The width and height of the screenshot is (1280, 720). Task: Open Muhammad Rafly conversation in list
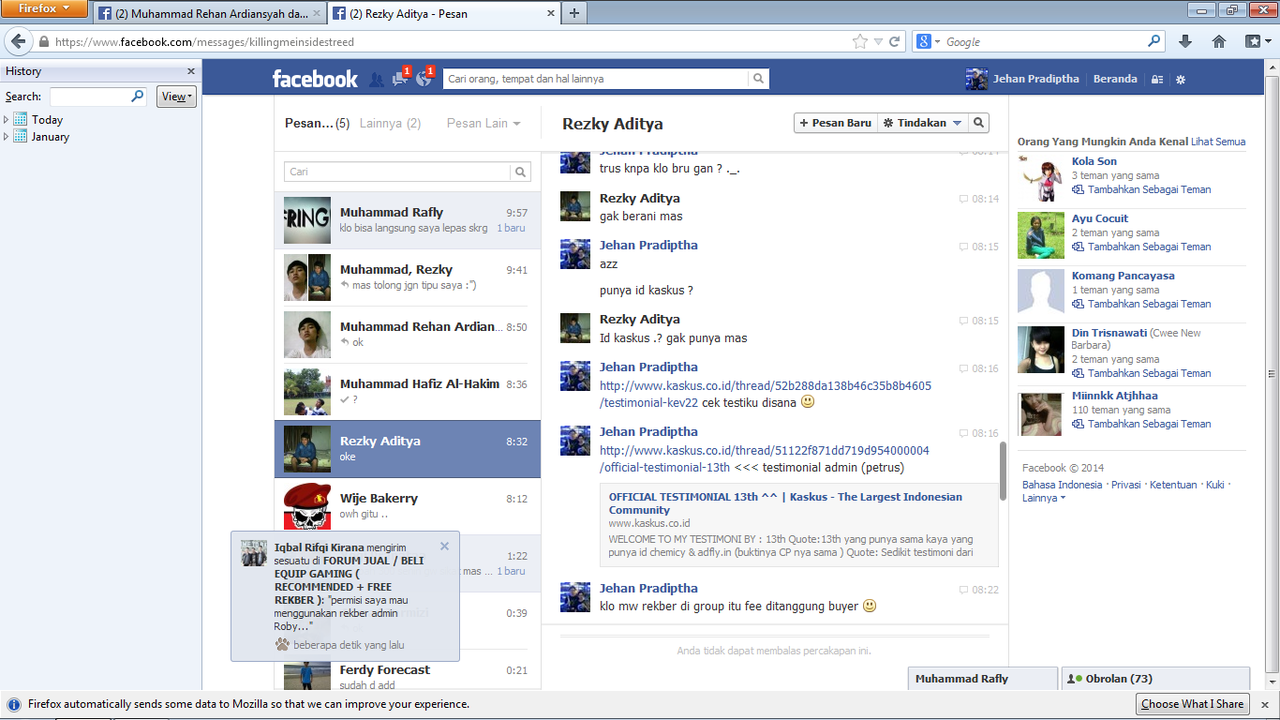(x=407, y=220)
